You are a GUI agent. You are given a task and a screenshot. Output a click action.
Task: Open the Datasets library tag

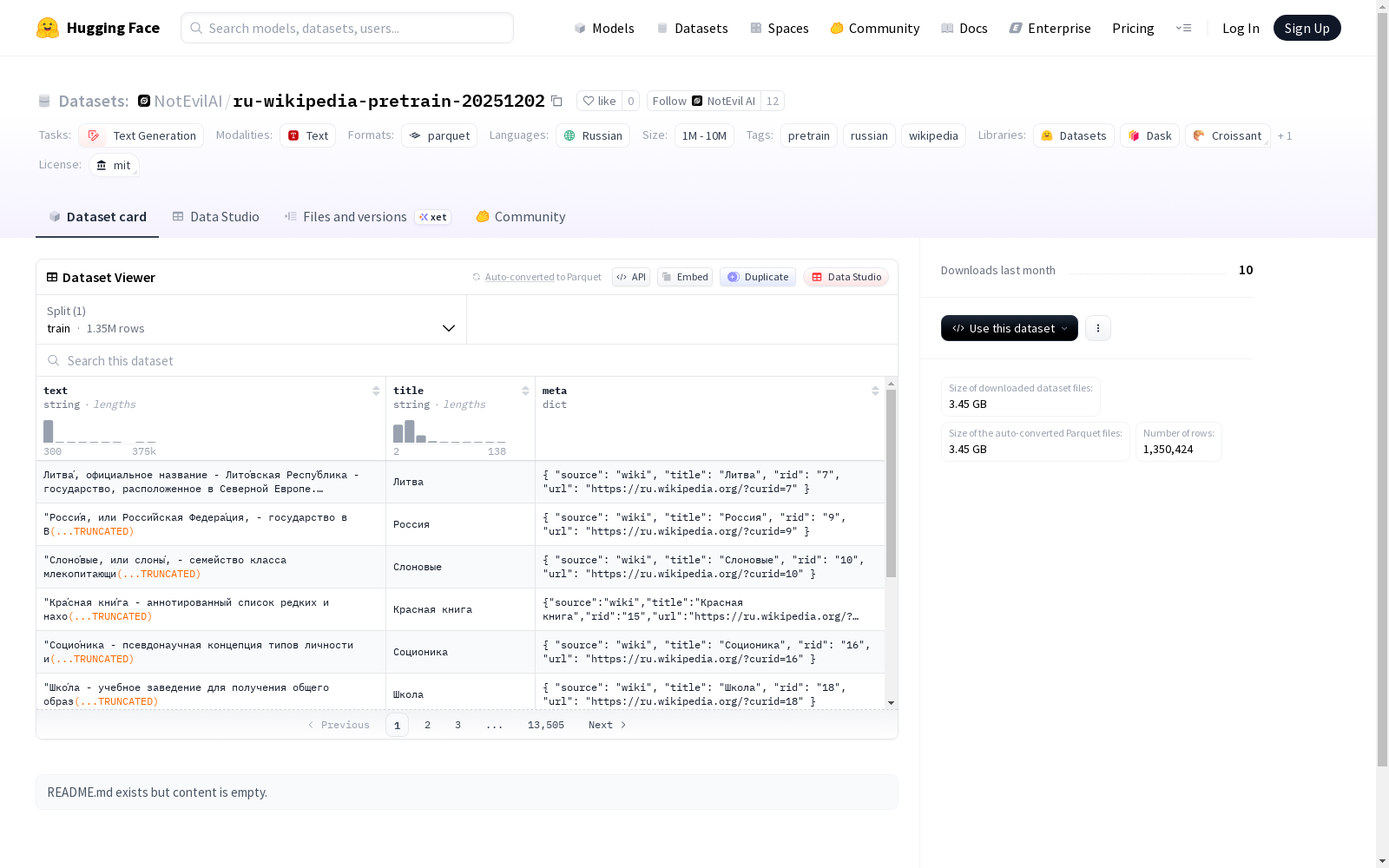[x=1074, y=135]
